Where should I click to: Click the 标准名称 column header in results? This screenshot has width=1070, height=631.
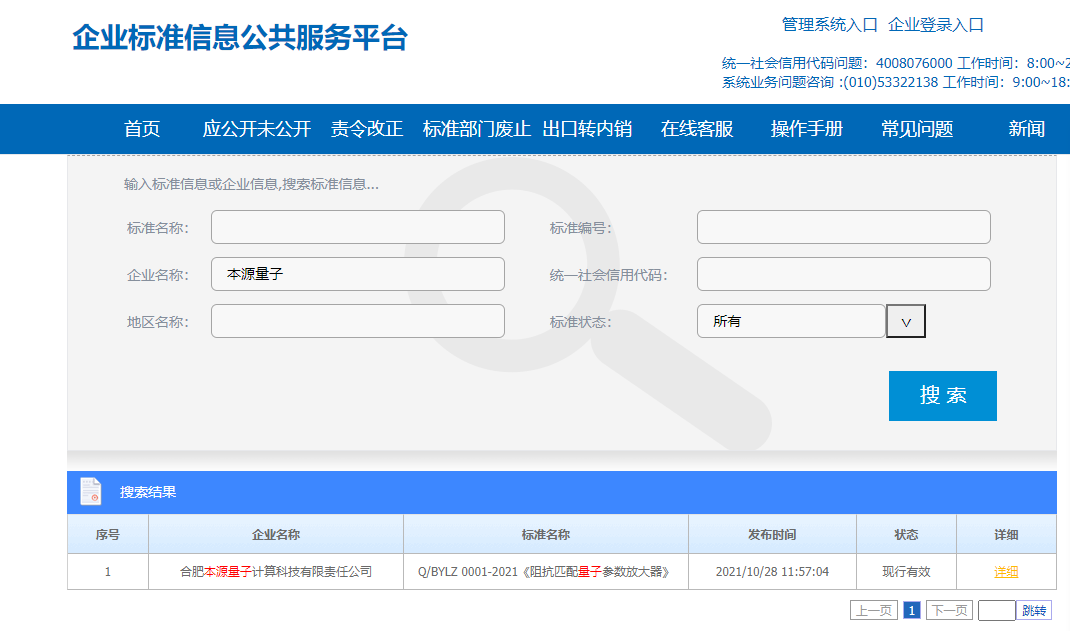click(546, 535)
